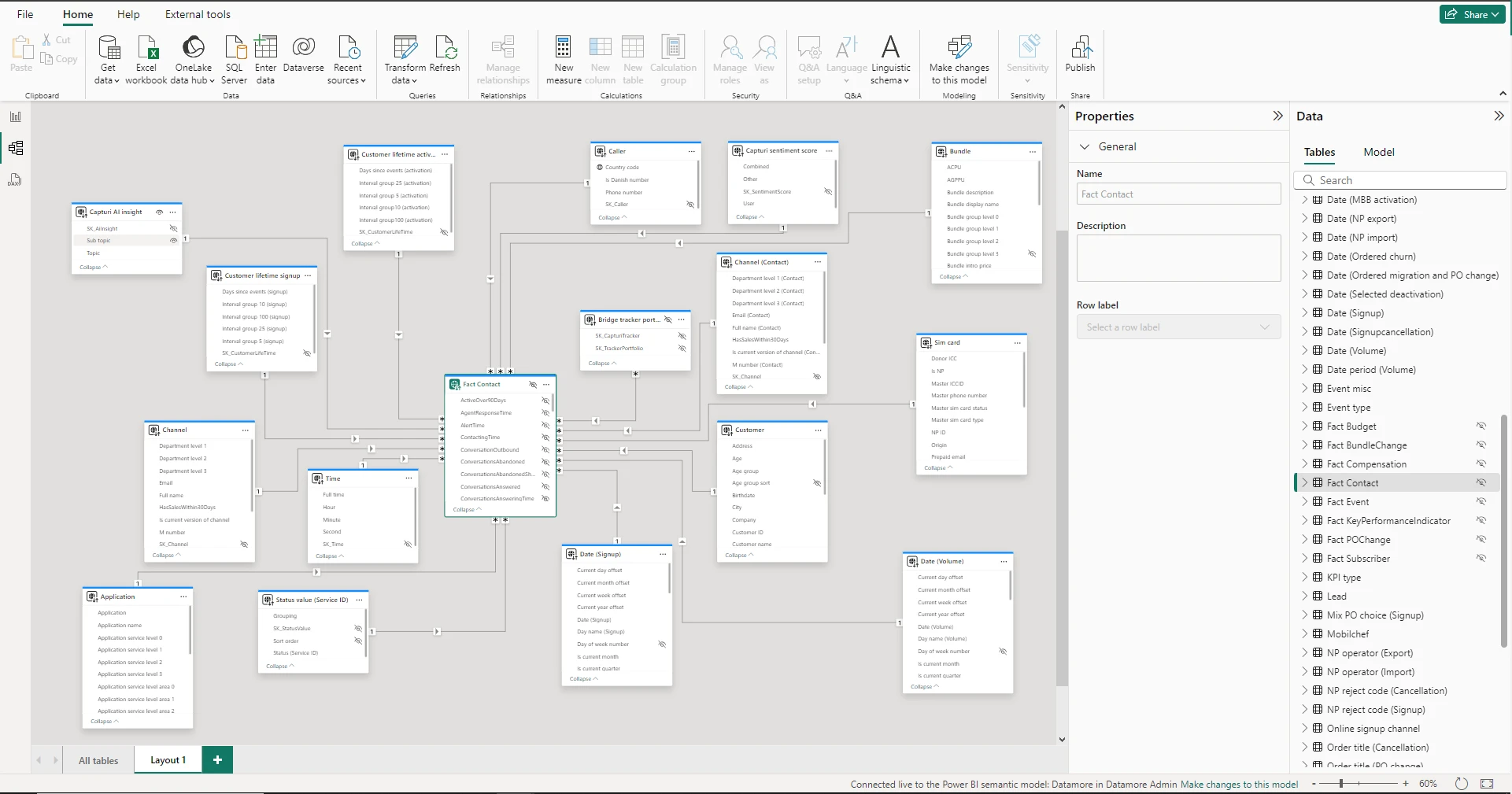Image resolution: width=1512 pixels, height=794 pixels.
Task: Open Transform data in the ribbon
Action: click(x=405, y=49)
